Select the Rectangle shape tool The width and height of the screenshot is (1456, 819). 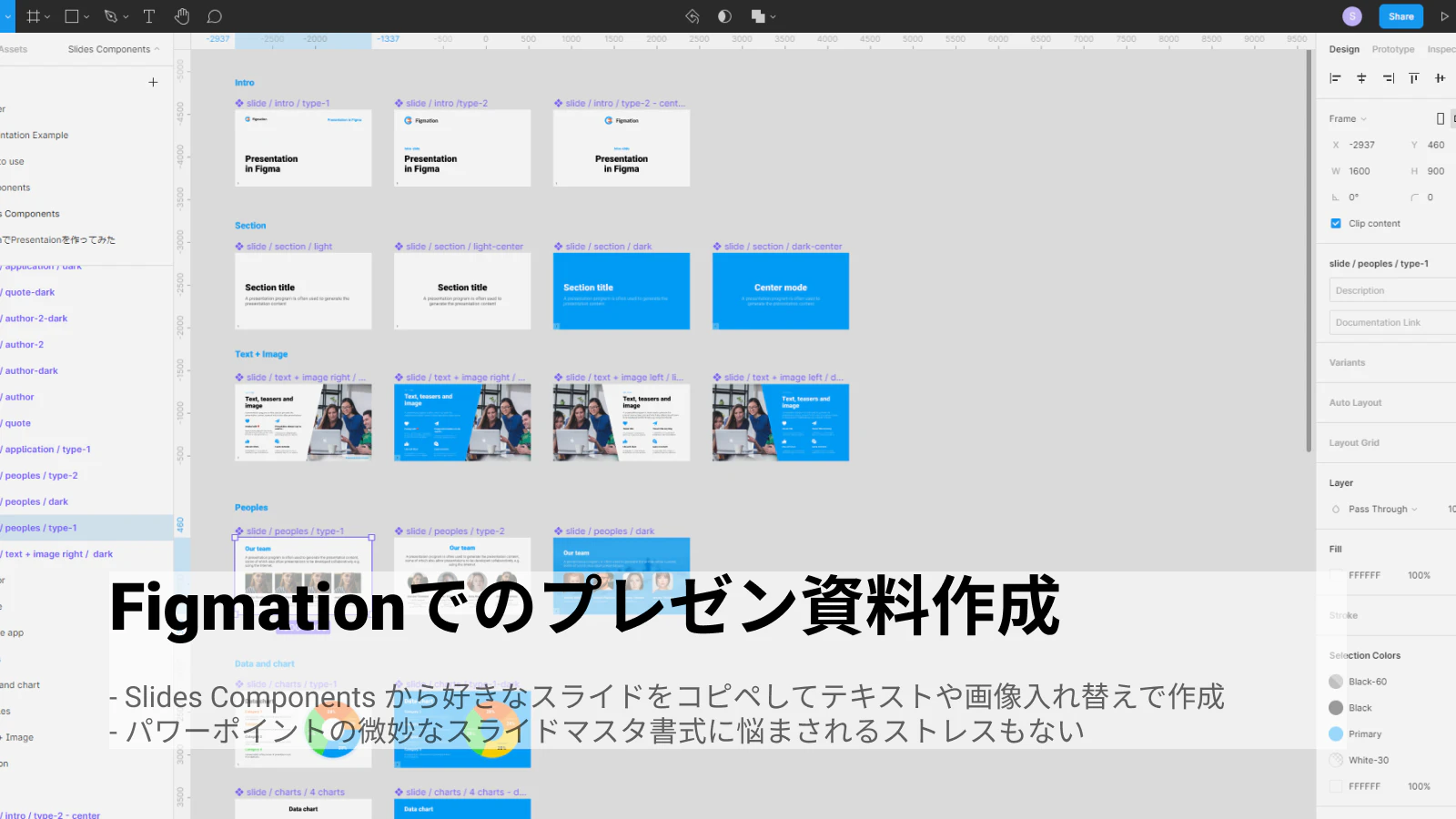[72, 16]
